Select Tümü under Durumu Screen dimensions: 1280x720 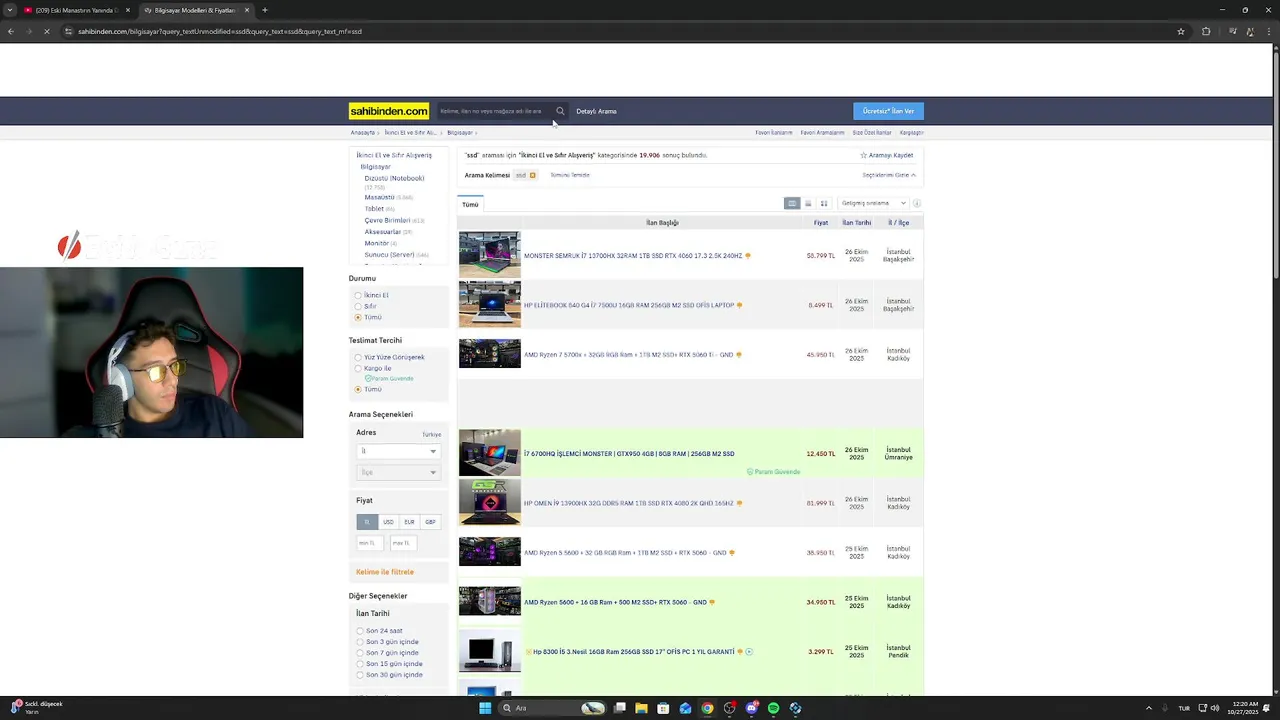358,317
